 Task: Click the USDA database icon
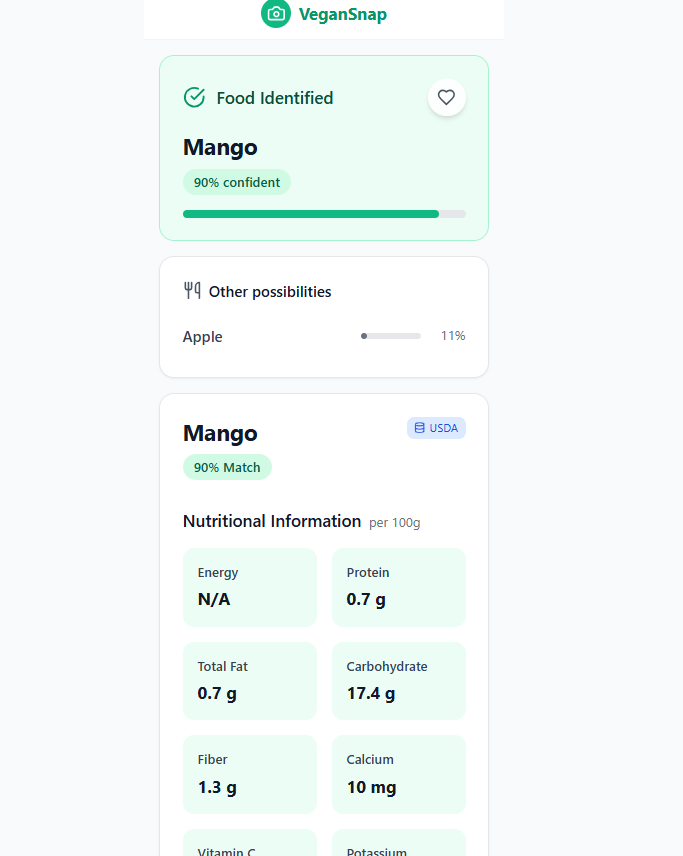click(420, 428)
